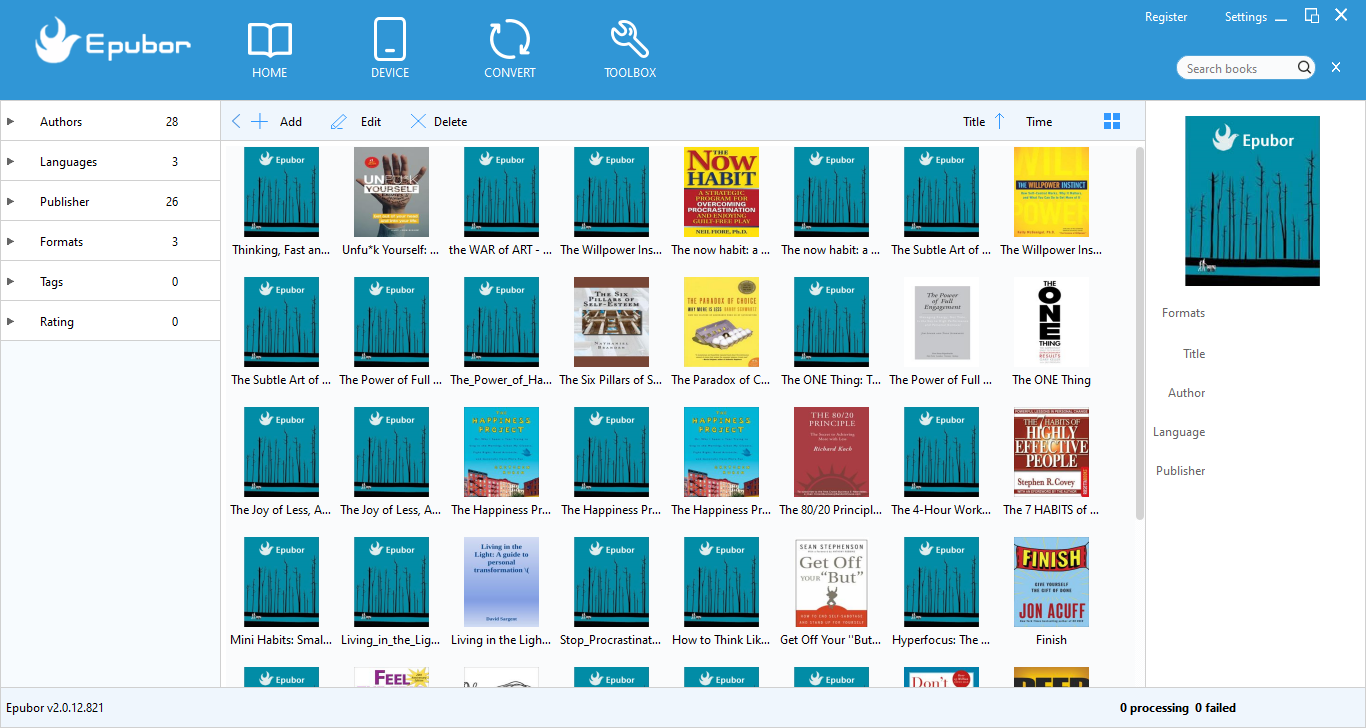The image size is (1366, 728).
Task: Click the X Delete icon
Action: tap(418, 122)
